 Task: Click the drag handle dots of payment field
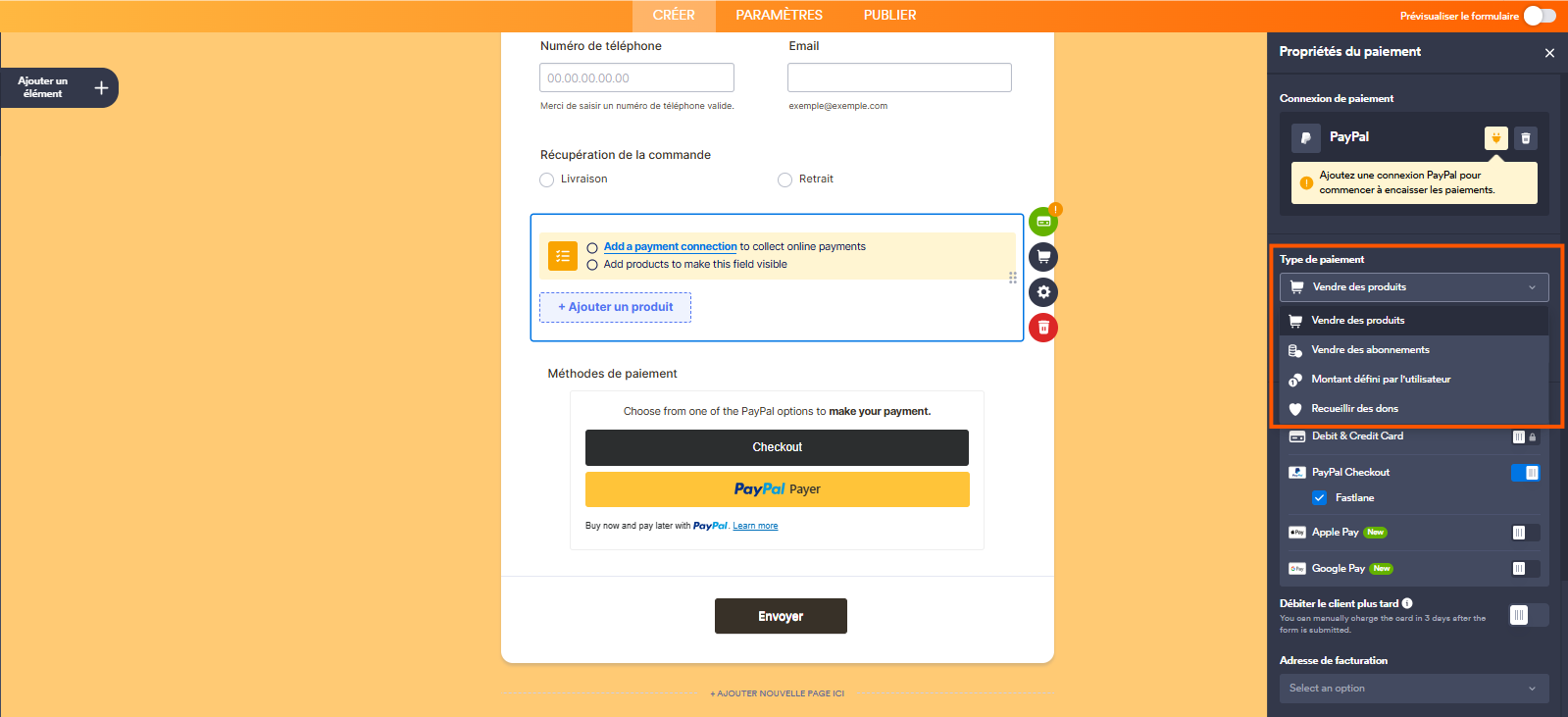tap(1013, 278)
